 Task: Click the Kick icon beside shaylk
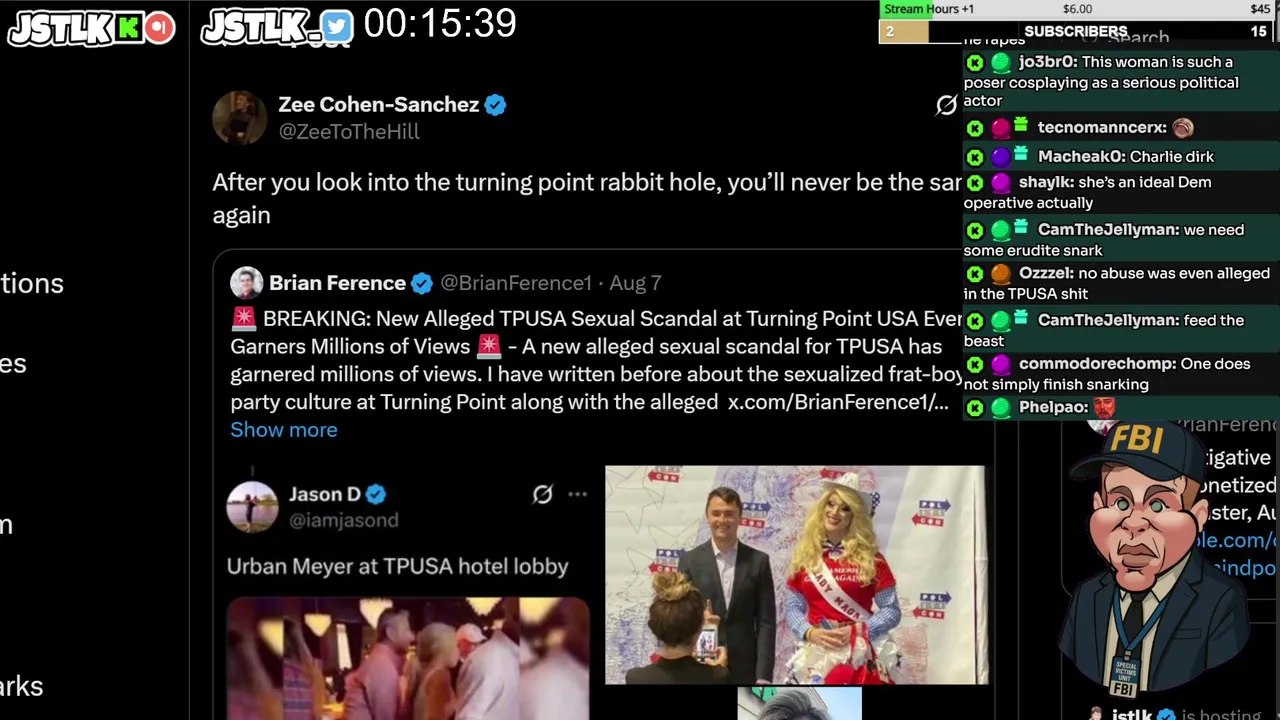975,183
